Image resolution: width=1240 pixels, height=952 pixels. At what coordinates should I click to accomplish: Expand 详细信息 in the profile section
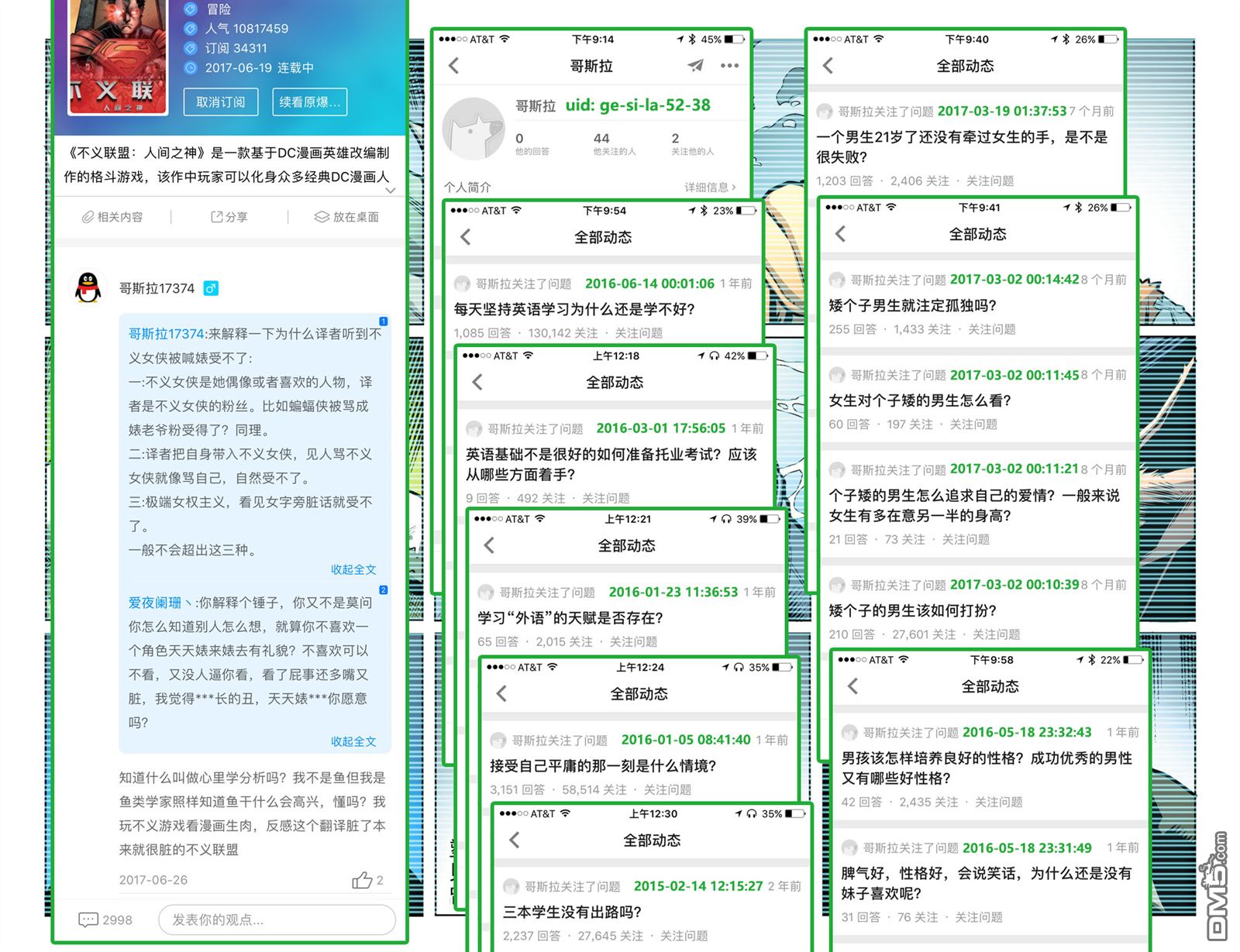tap(710, 187)
